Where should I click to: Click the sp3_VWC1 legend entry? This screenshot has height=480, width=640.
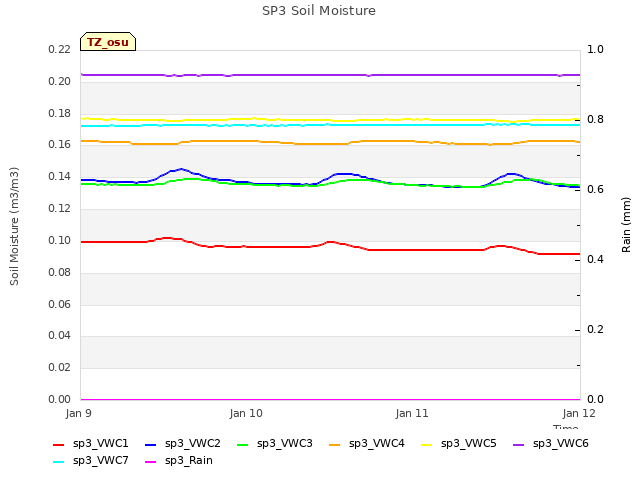(91, 444)
